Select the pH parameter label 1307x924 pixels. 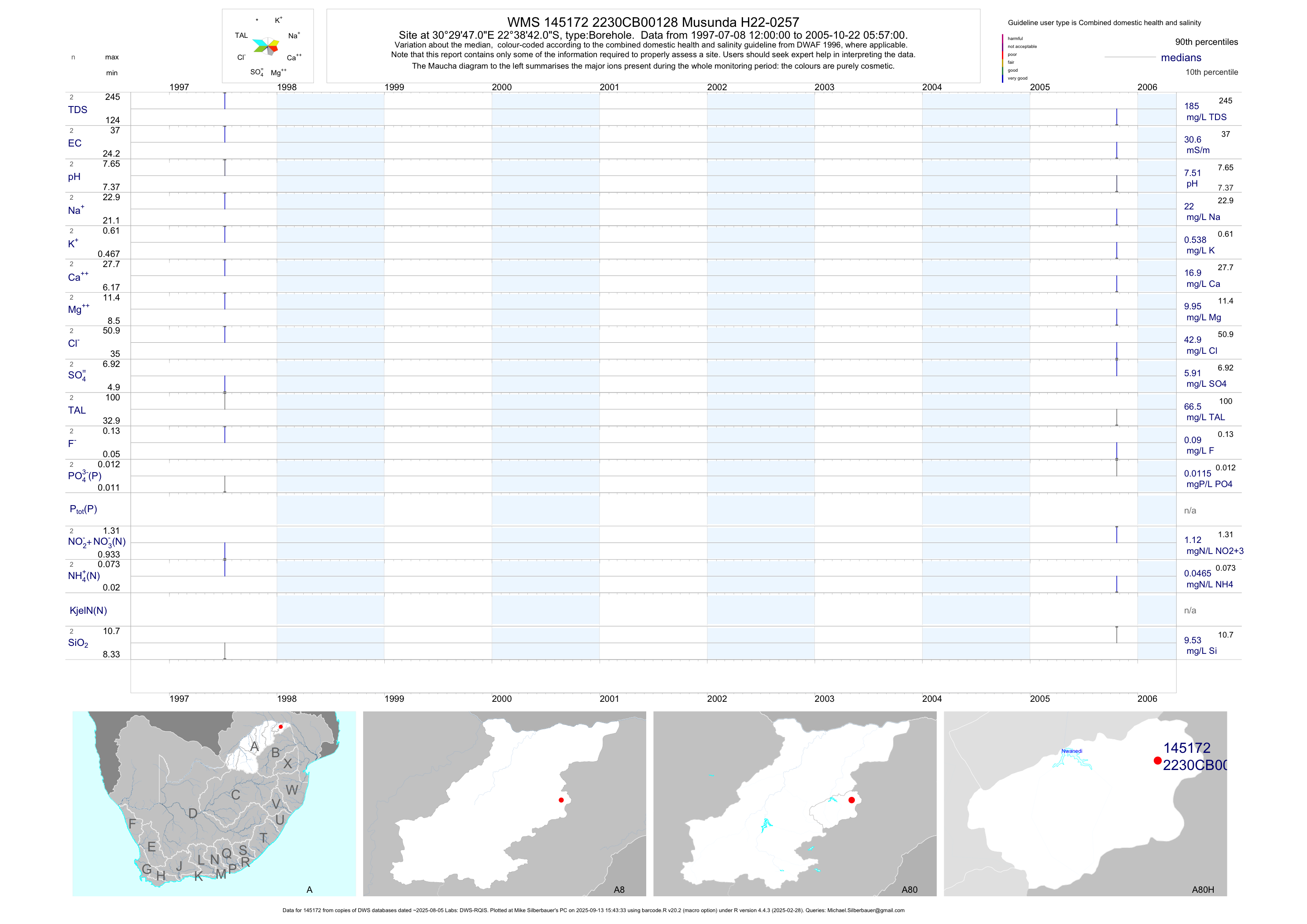coord(74,177)
